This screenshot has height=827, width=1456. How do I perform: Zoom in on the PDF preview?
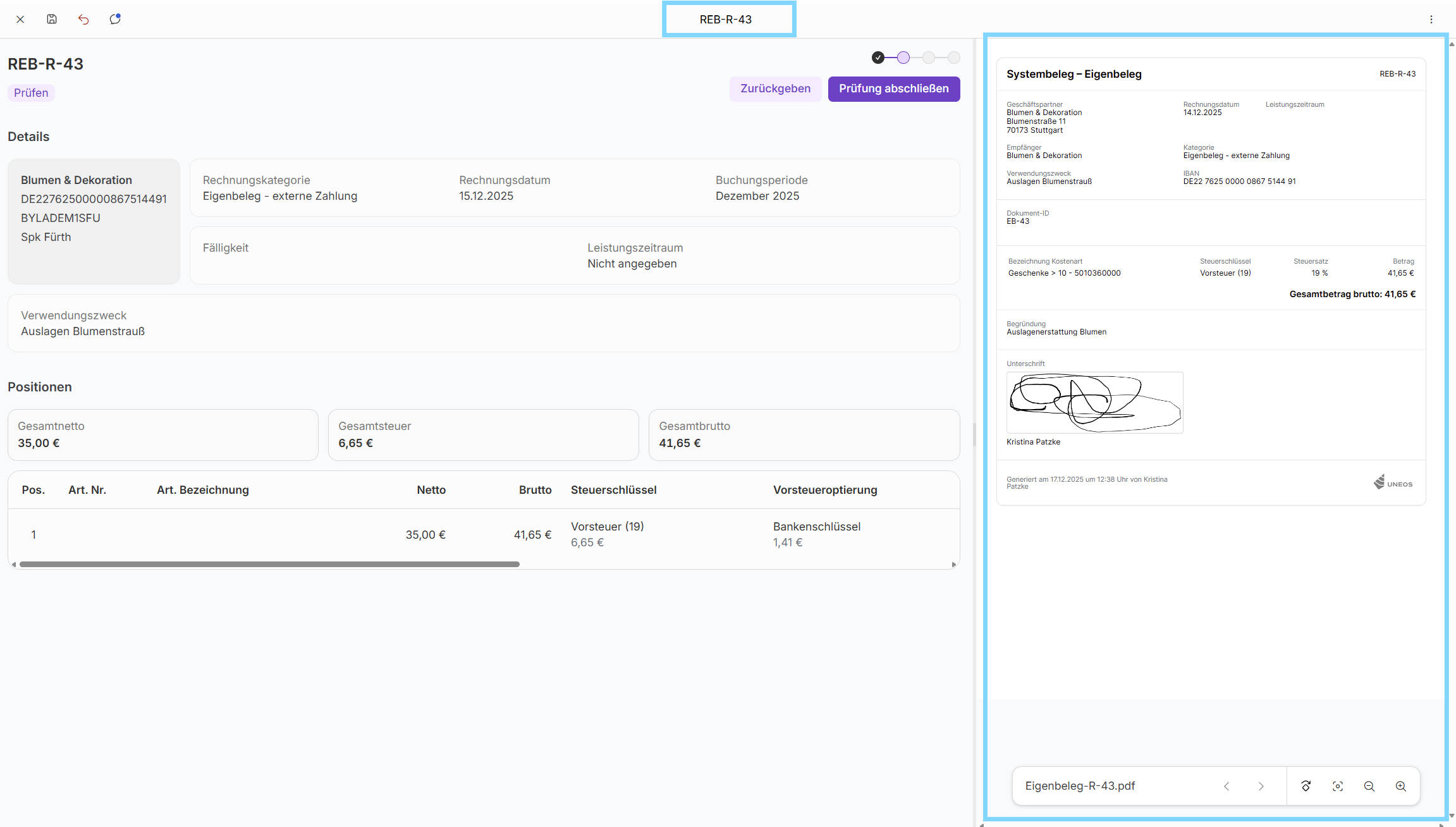pyautogui.click(x=1400, y=786)
